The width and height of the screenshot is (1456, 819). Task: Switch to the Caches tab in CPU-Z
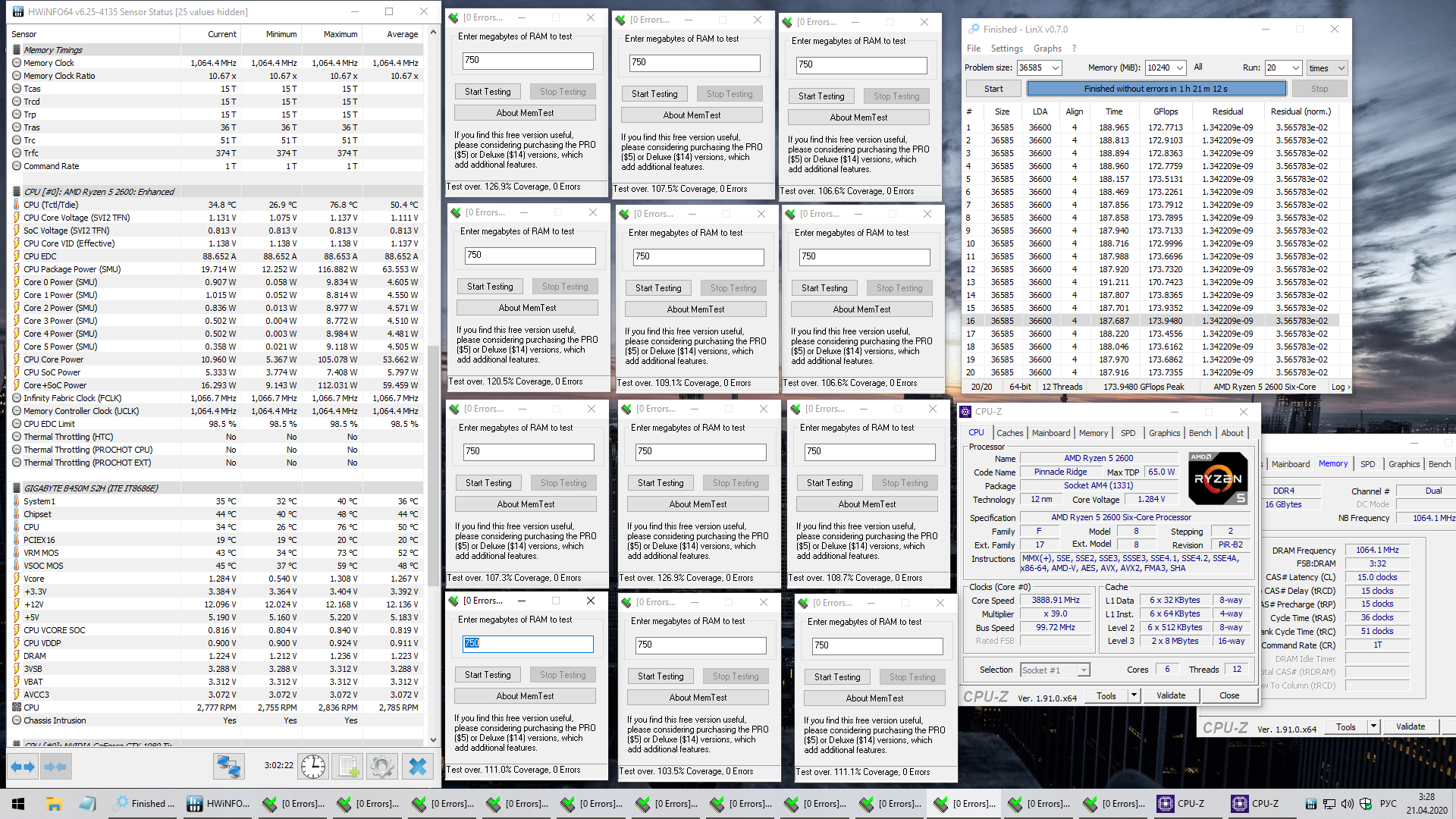(1009, 433)
